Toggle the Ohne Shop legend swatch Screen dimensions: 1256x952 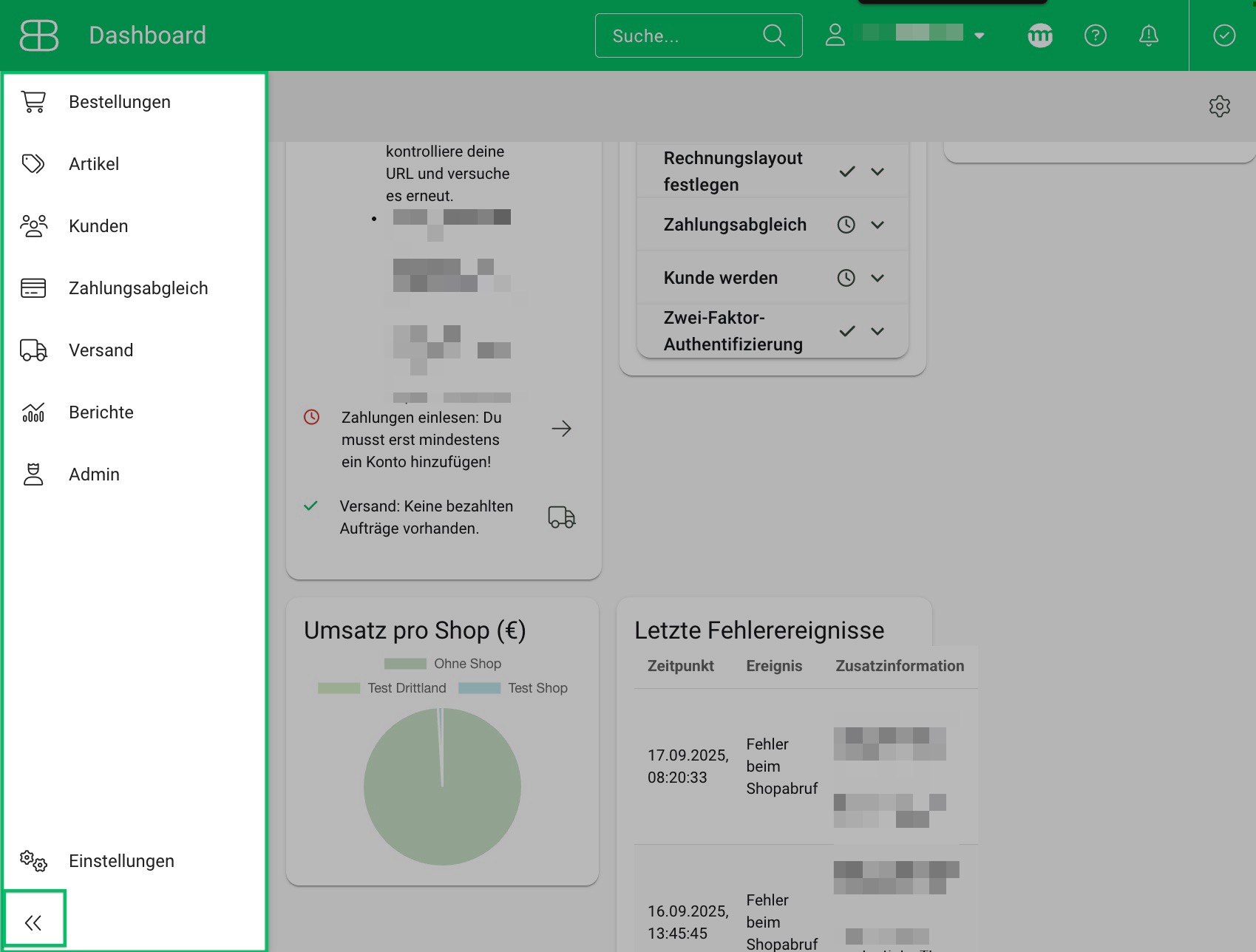pos(405,664)
